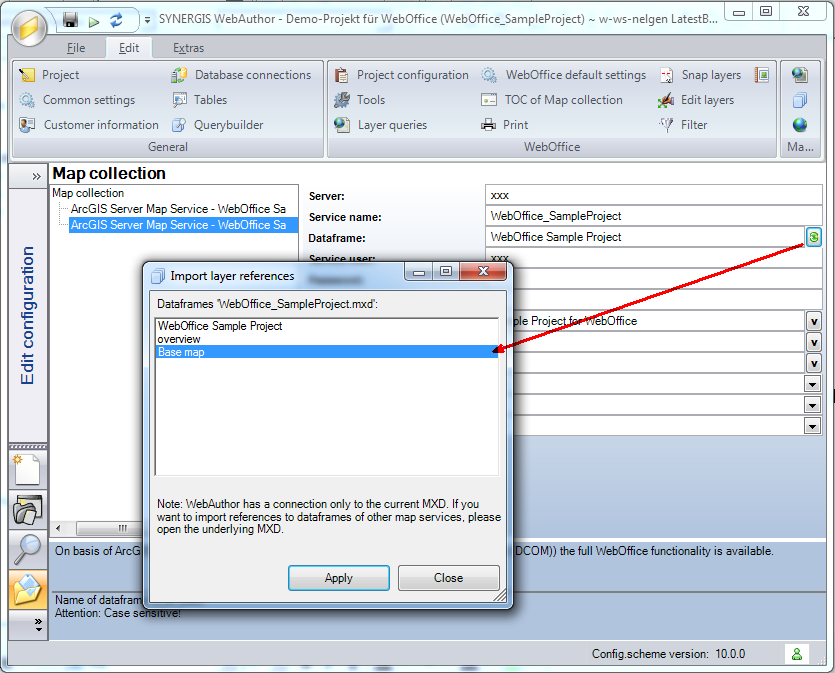Open the File menu
The image size is (835, 673).
pos(76,47)
